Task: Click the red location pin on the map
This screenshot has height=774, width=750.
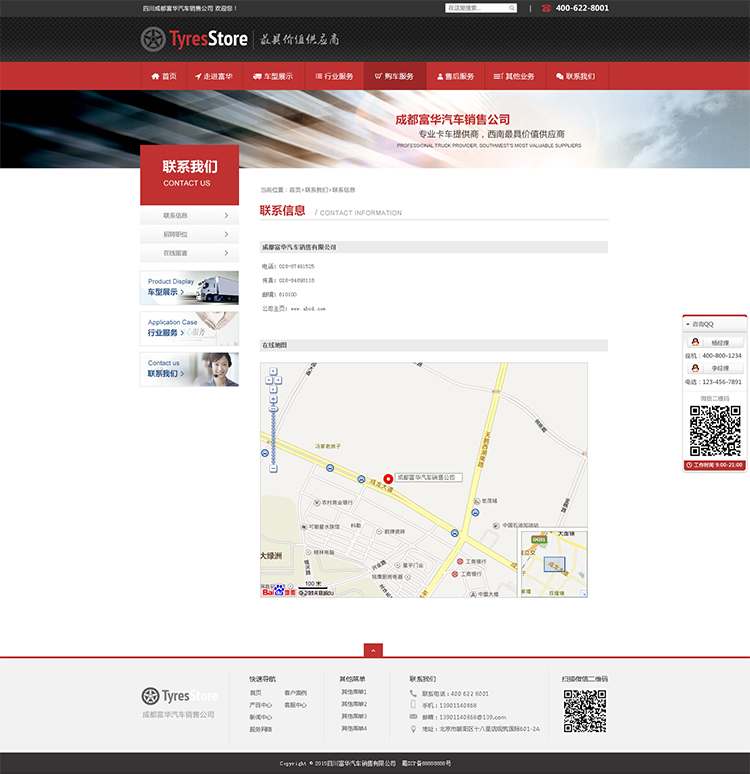Action: [x=388, y=478]
